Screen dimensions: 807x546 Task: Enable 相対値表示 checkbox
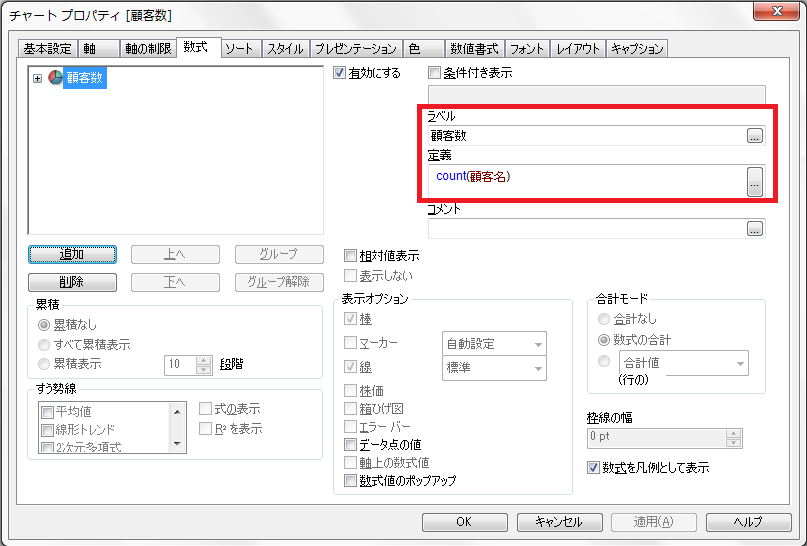350,256
